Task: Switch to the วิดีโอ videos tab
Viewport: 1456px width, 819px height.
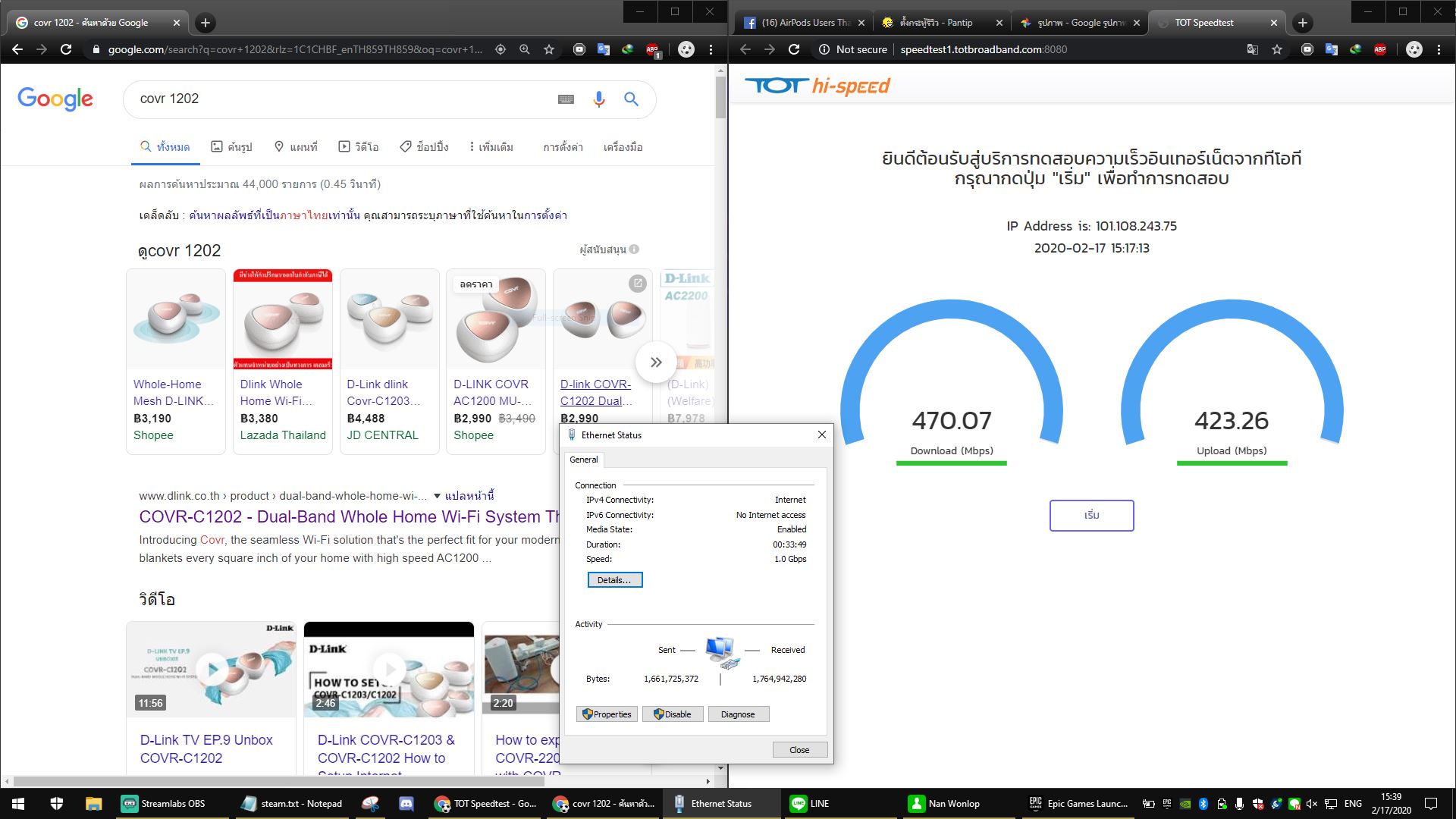Action: point(358,147)
